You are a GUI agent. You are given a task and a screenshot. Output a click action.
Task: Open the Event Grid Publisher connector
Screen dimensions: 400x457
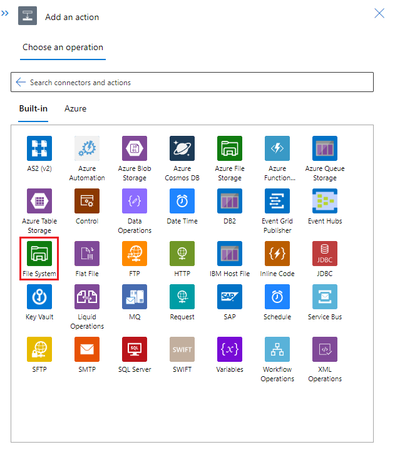coord(277,201)
